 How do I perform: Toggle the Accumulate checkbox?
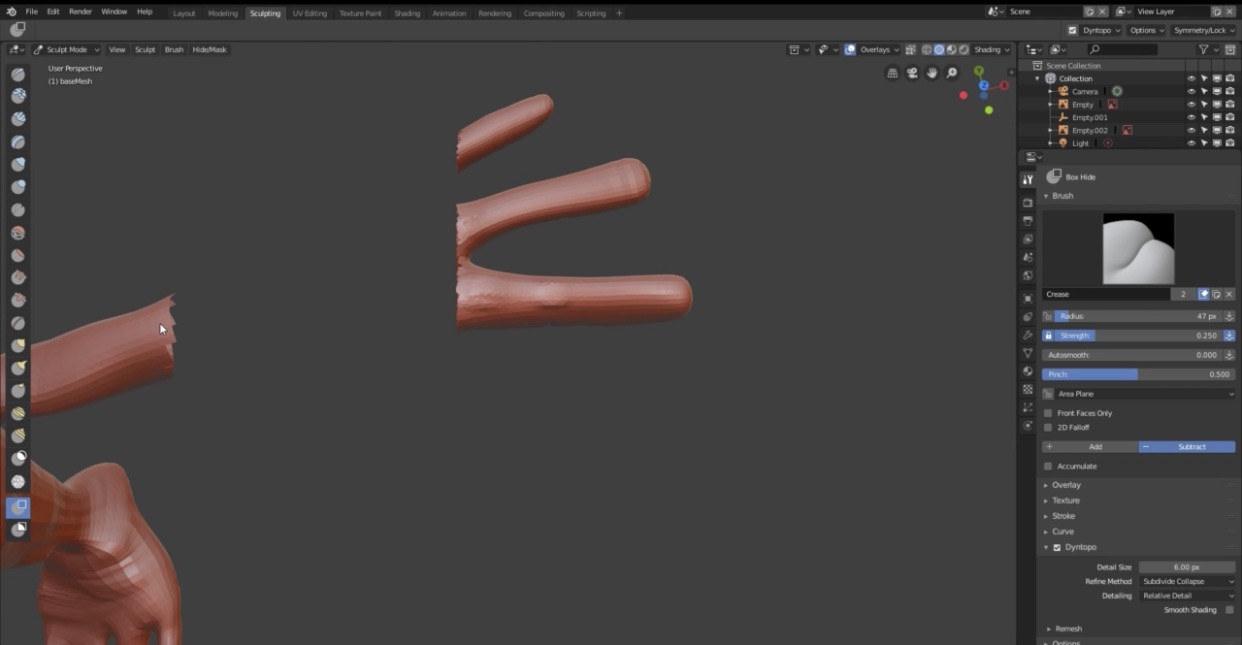click(x=1048, y=466)
